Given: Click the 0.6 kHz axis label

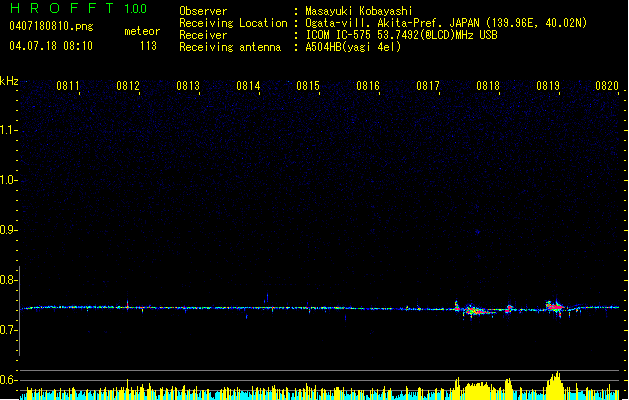Looking at the screenshot, I should coord(9,380).
